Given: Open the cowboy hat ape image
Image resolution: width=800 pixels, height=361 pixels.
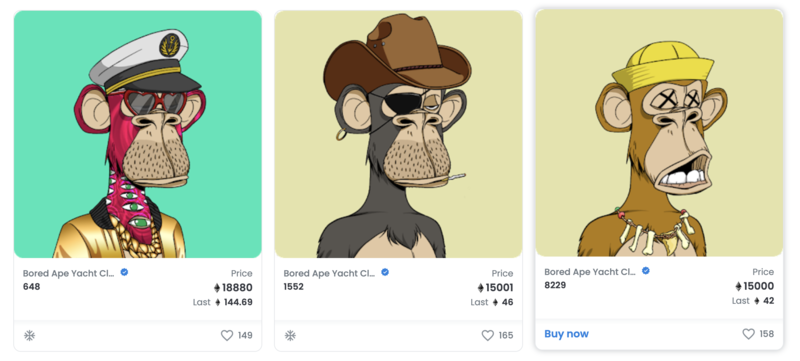Looking at the screenshot, I should [398, 134].
